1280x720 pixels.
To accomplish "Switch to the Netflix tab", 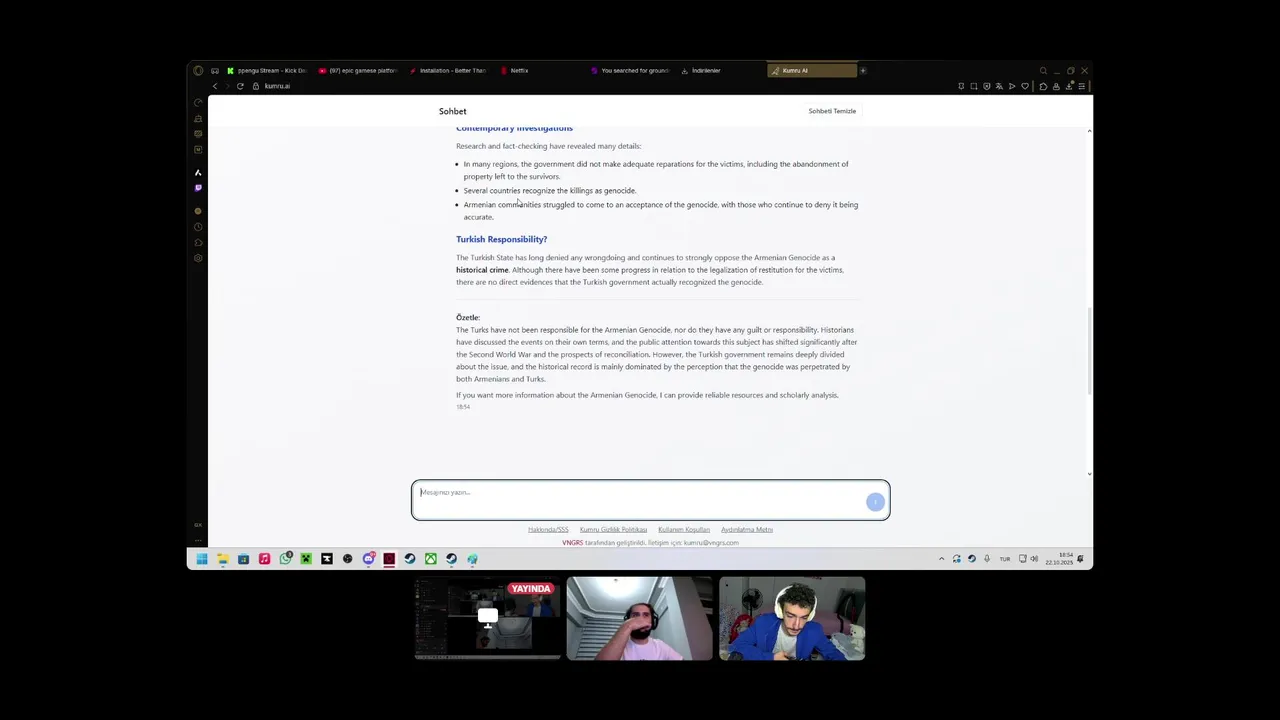I will 540,71.
